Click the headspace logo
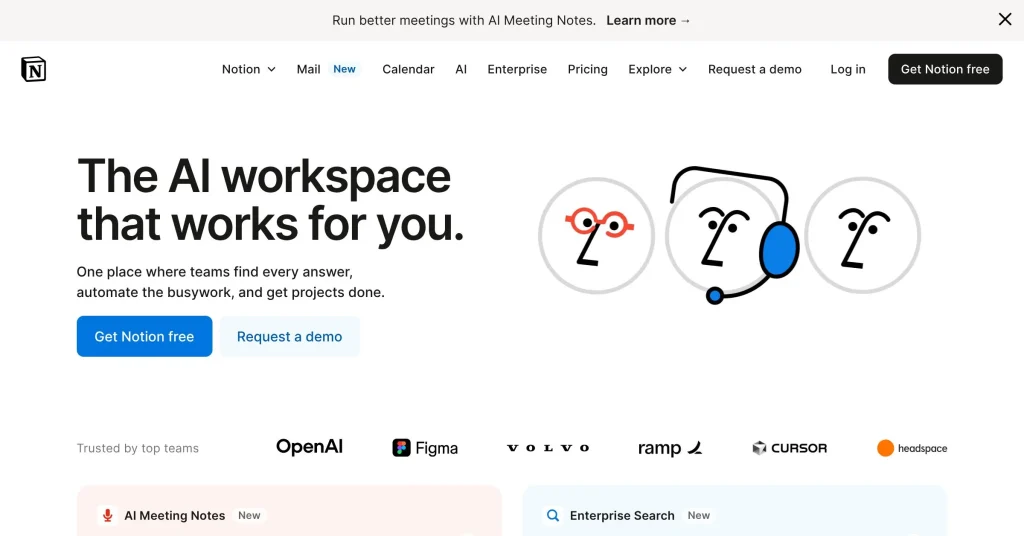The image size is (1024, 536). tap(912, 448)
